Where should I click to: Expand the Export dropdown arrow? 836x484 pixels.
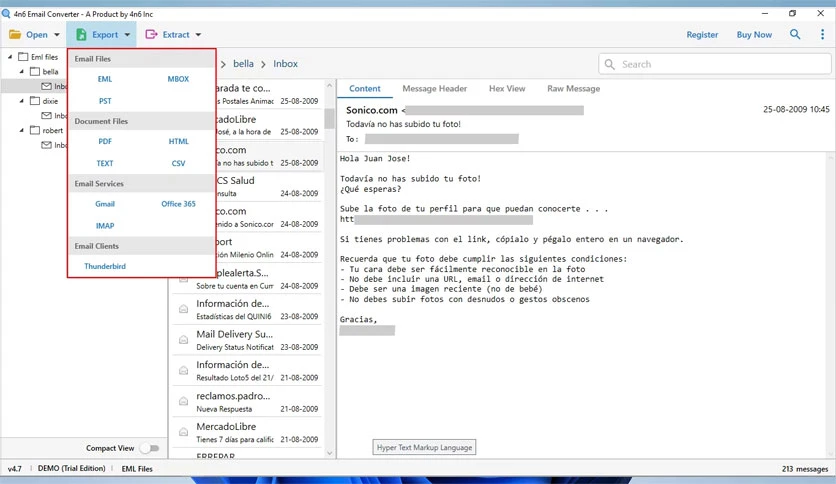point(127,35)
